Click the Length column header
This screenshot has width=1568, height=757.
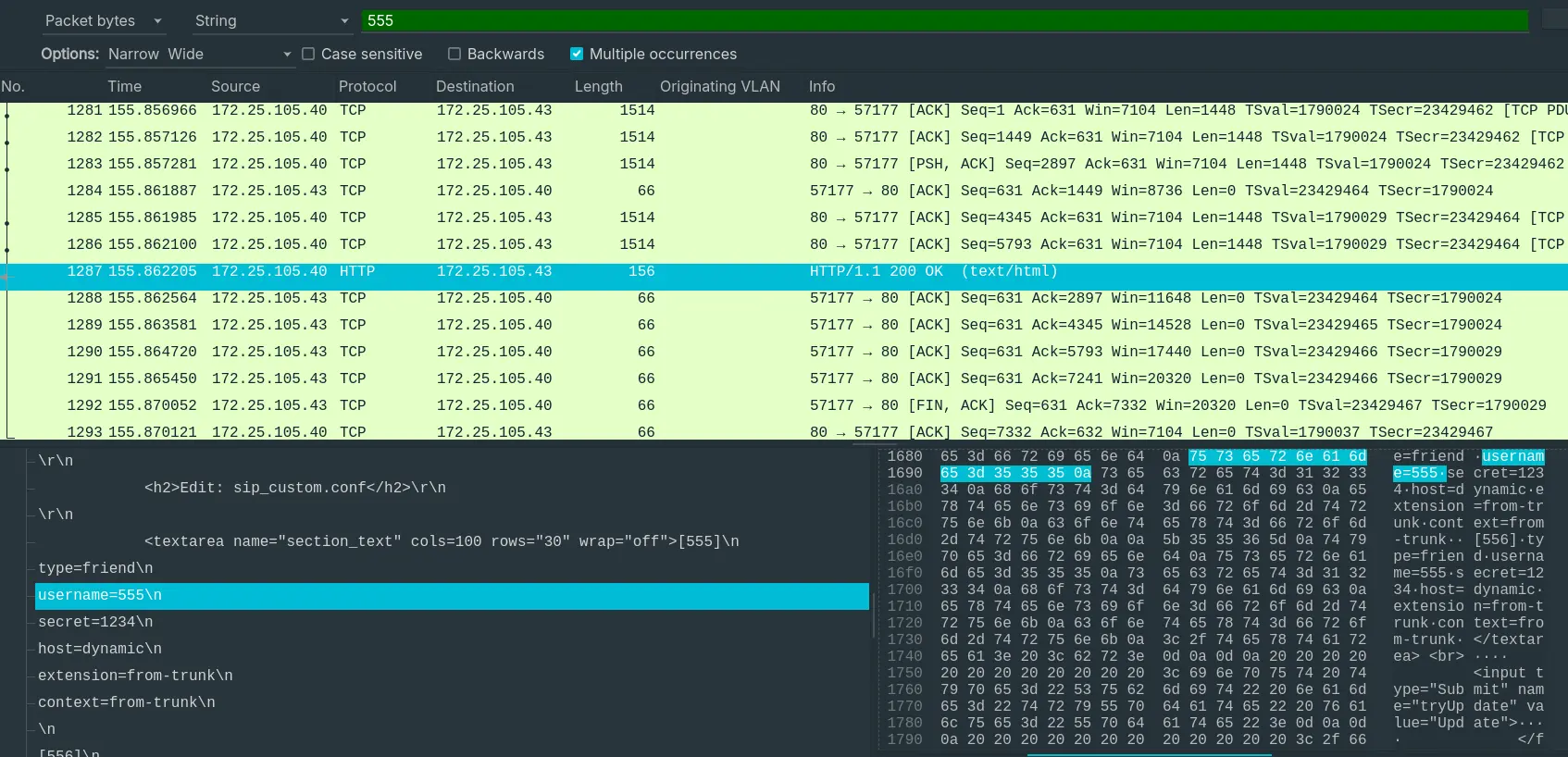click(x=598, y=86)
